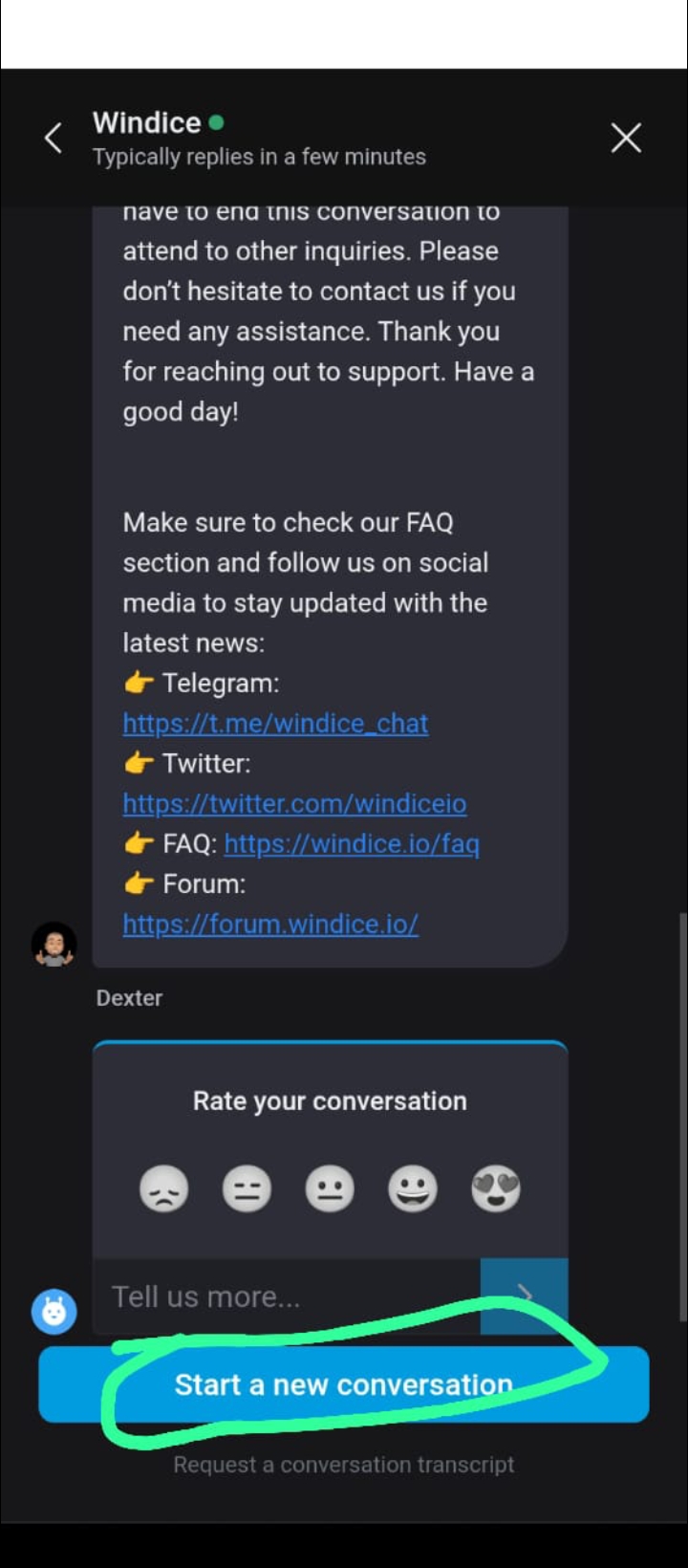Click the Windice bot avatar icon
The height and width of the screenshot is (1568, 688).
coord(54,1312)
